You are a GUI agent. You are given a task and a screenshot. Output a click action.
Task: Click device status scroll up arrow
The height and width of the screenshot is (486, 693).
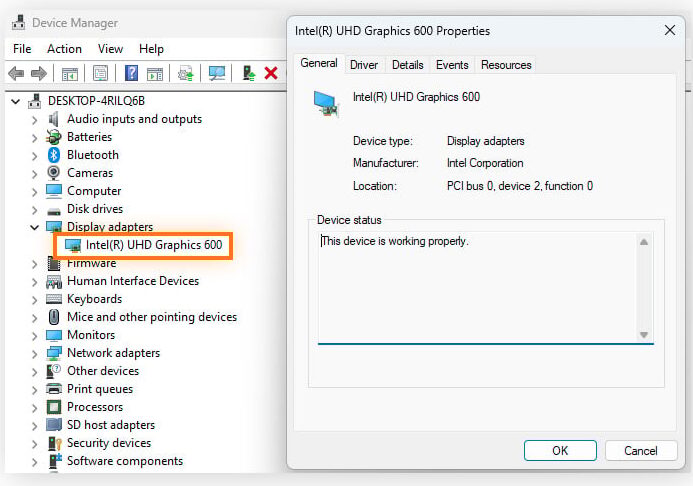click(x=644, y=242)
